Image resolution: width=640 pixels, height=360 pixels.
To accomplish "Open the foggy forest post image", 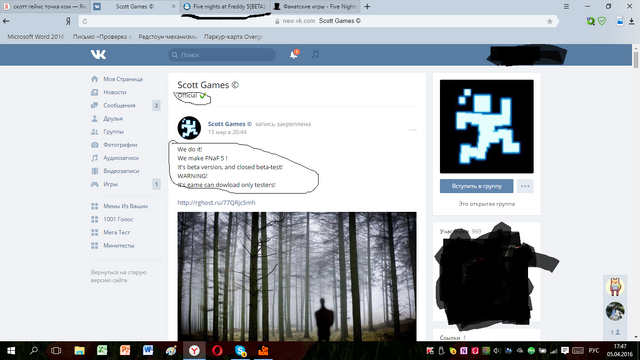I will (297, 276).
